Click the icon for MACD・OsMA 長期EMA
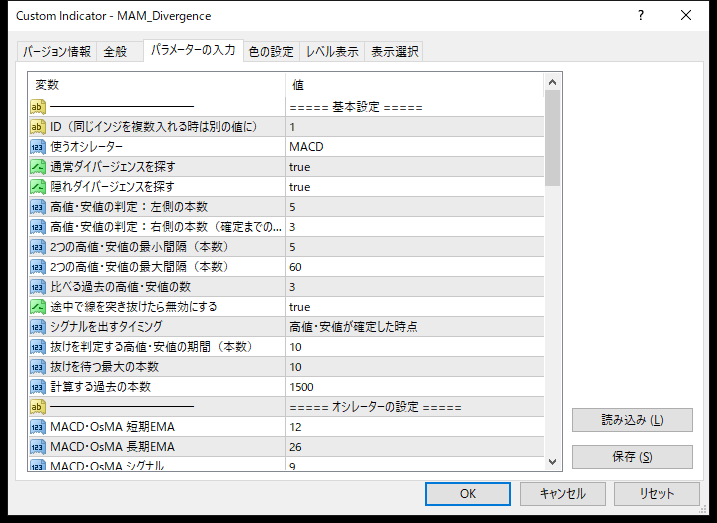This screenshot has height=523, width=717. click(x=38, y=447)
